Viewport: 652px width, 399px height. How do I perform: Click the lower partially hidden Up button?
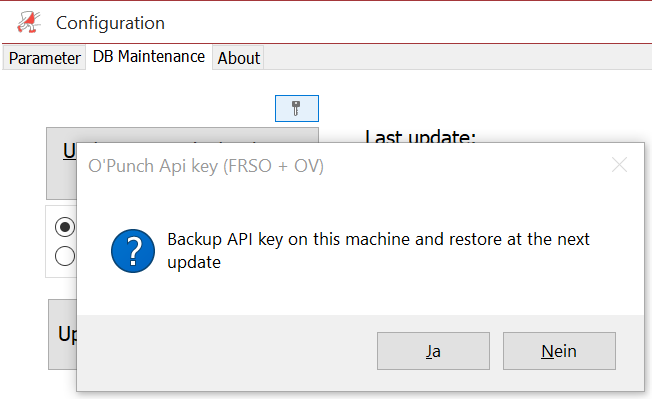point(63,334)
